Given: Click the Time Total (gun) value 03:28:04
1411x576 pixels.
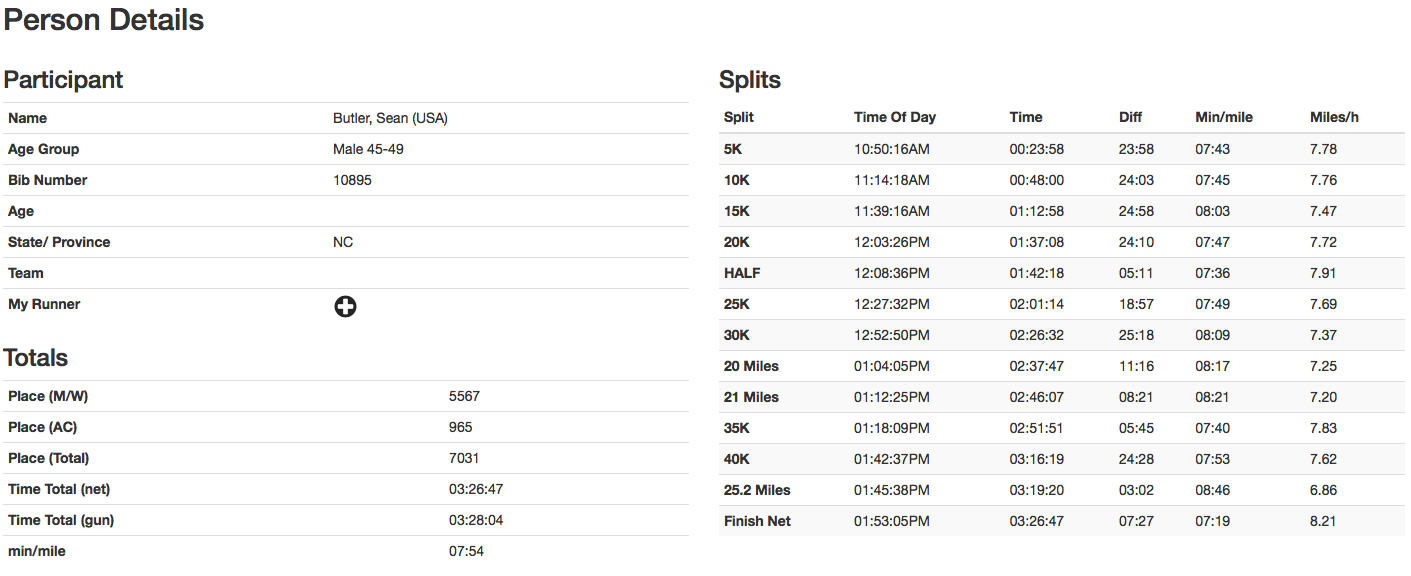Looking at the screenshot, I should coord(474,520).
